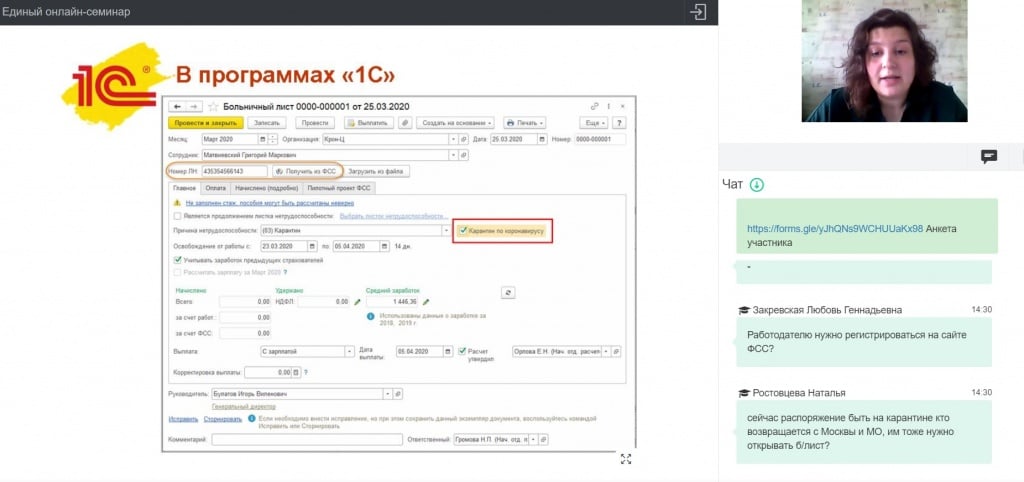Open the calendar for Дата 25.03.2020
1024x482 pixels.
(542, 139)
